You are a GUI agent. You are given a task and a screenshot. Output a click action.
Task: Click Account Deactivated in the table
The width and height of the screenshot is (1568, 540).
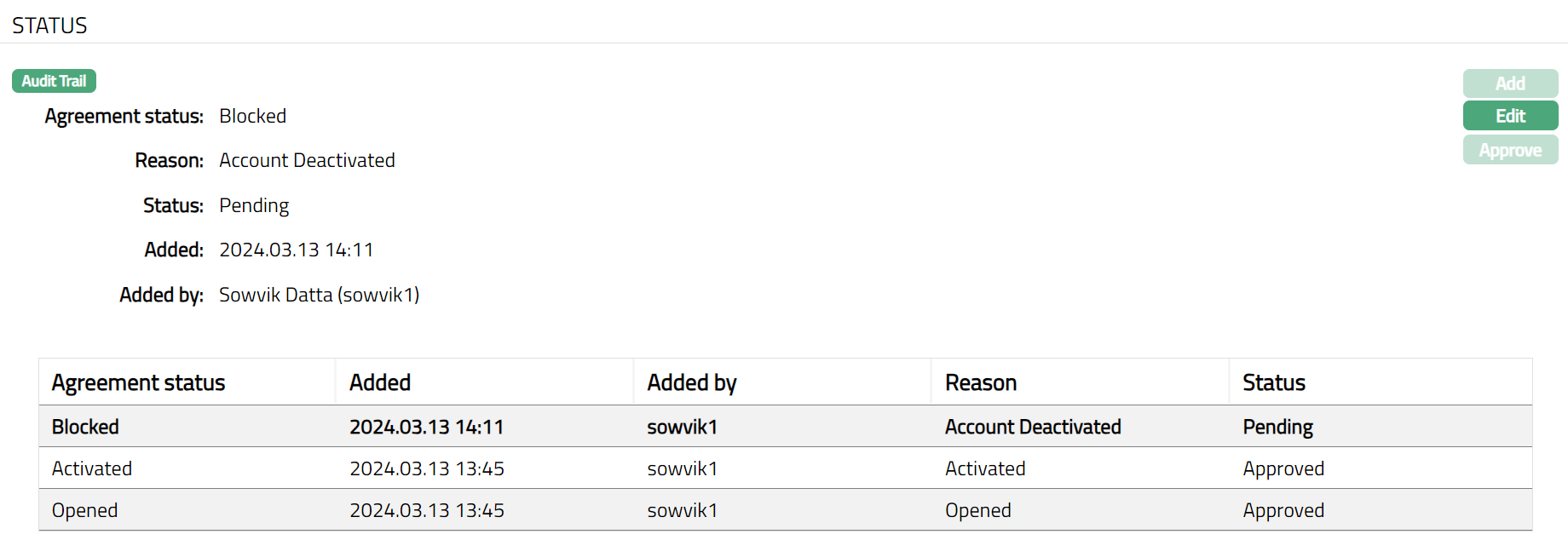(x=1033, y=427)
